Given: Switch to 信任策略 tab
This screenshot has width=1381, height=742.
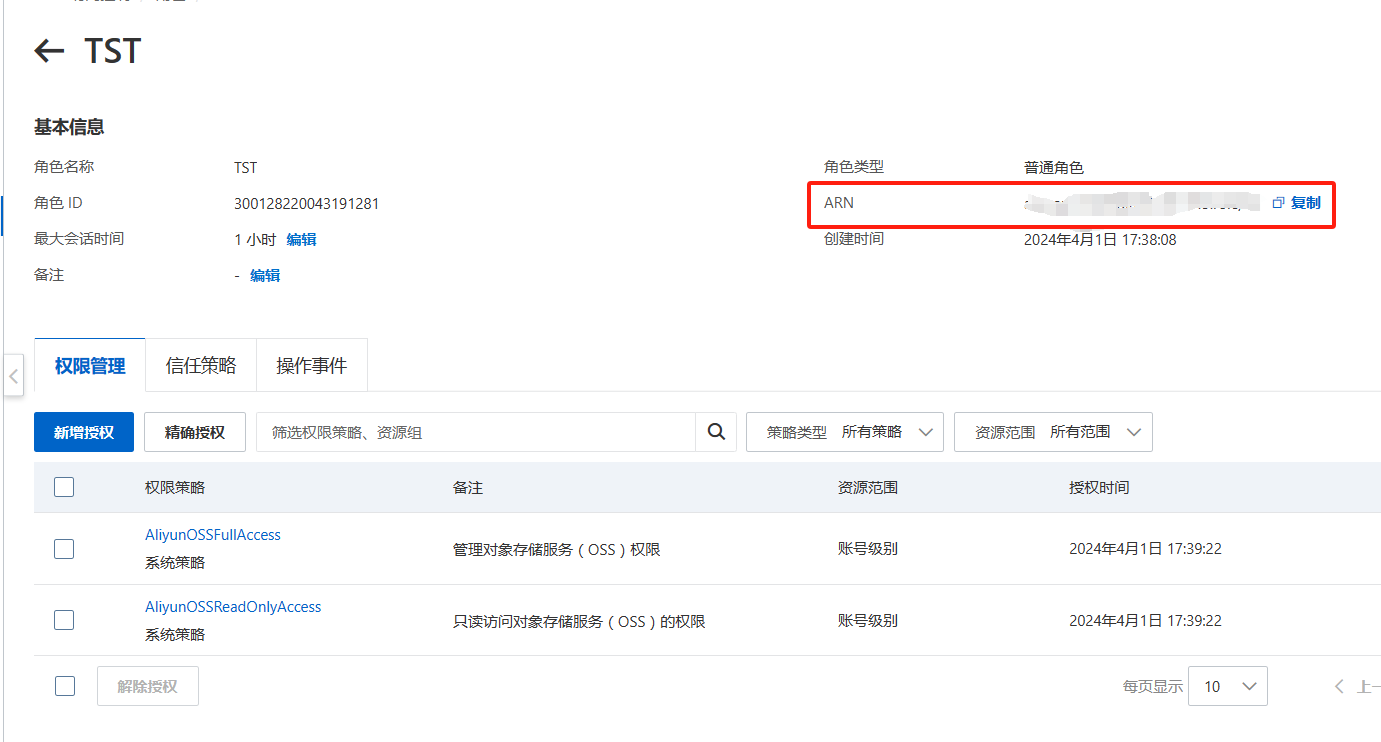Looking at the screenshot, I should click(x=201, y=366).
